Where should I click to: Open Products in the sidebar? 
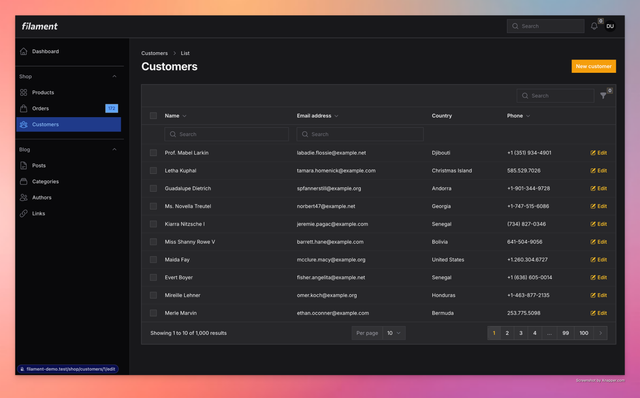click(x=69, y=93)
